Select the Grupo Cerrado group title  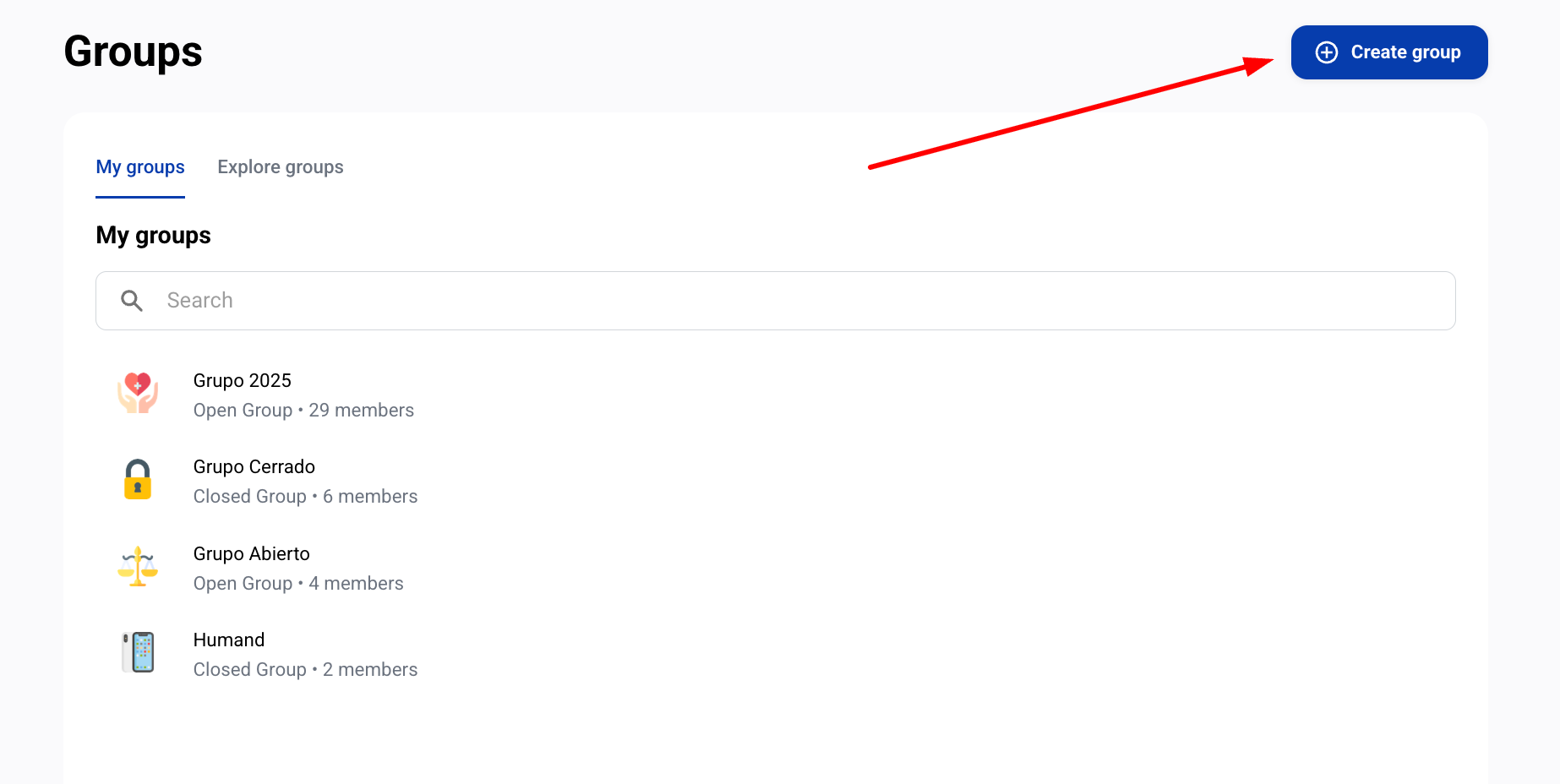point(254,467)
